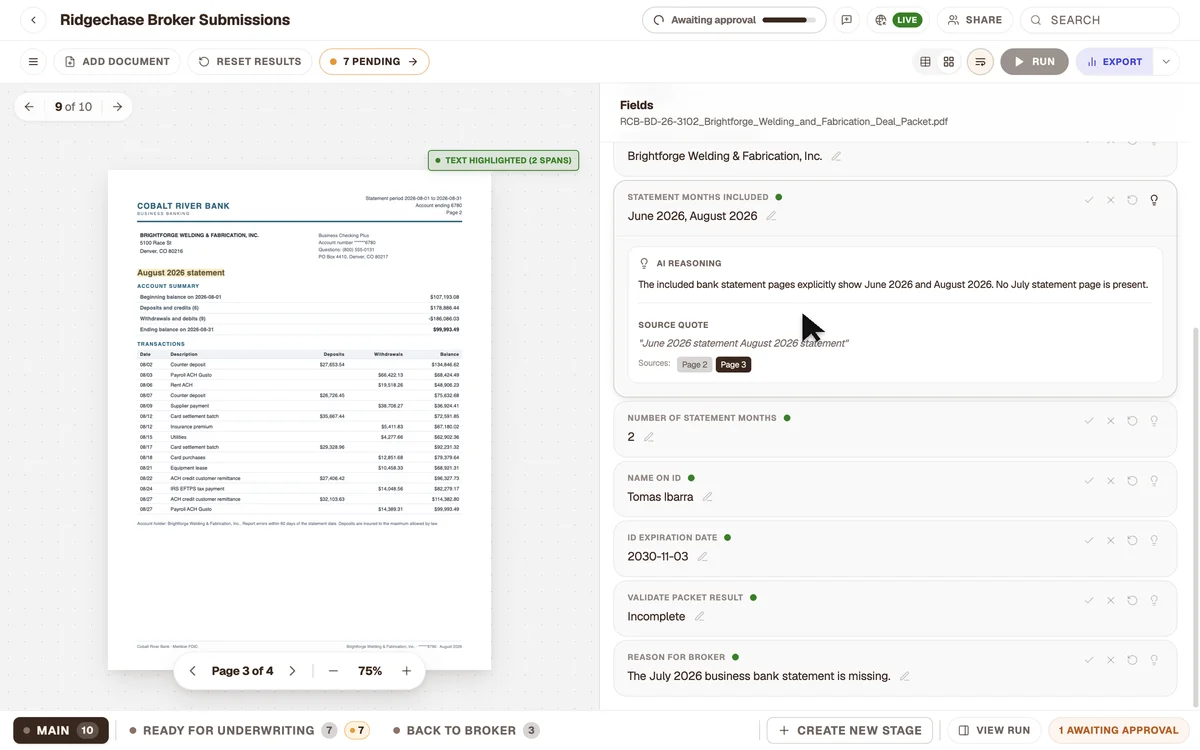Image resolution: width=1200 pixels, height=750 pixels.
Task: Open the add comment icon
Action: coord(847,20)
